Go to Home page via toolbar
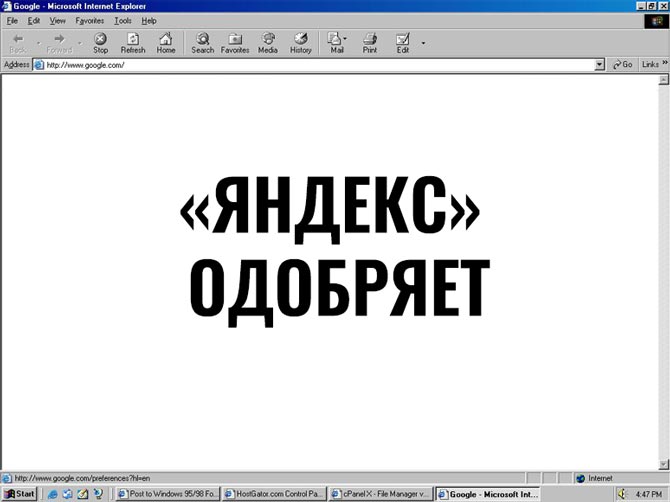Screen dimensions: 670x502 pyautogui.click(x=166, y=42)
